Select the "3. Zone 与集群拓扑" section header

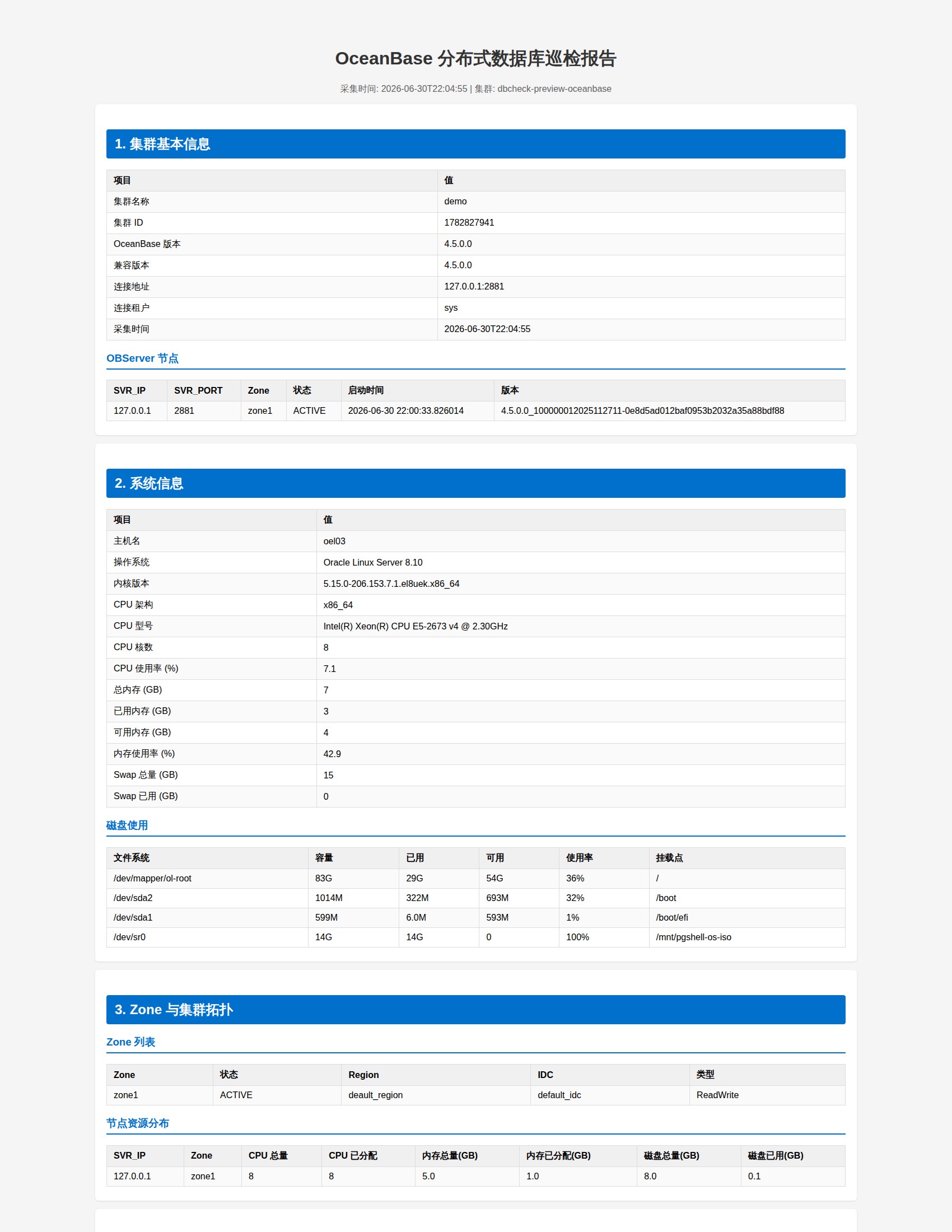[x=475, y=1010]
